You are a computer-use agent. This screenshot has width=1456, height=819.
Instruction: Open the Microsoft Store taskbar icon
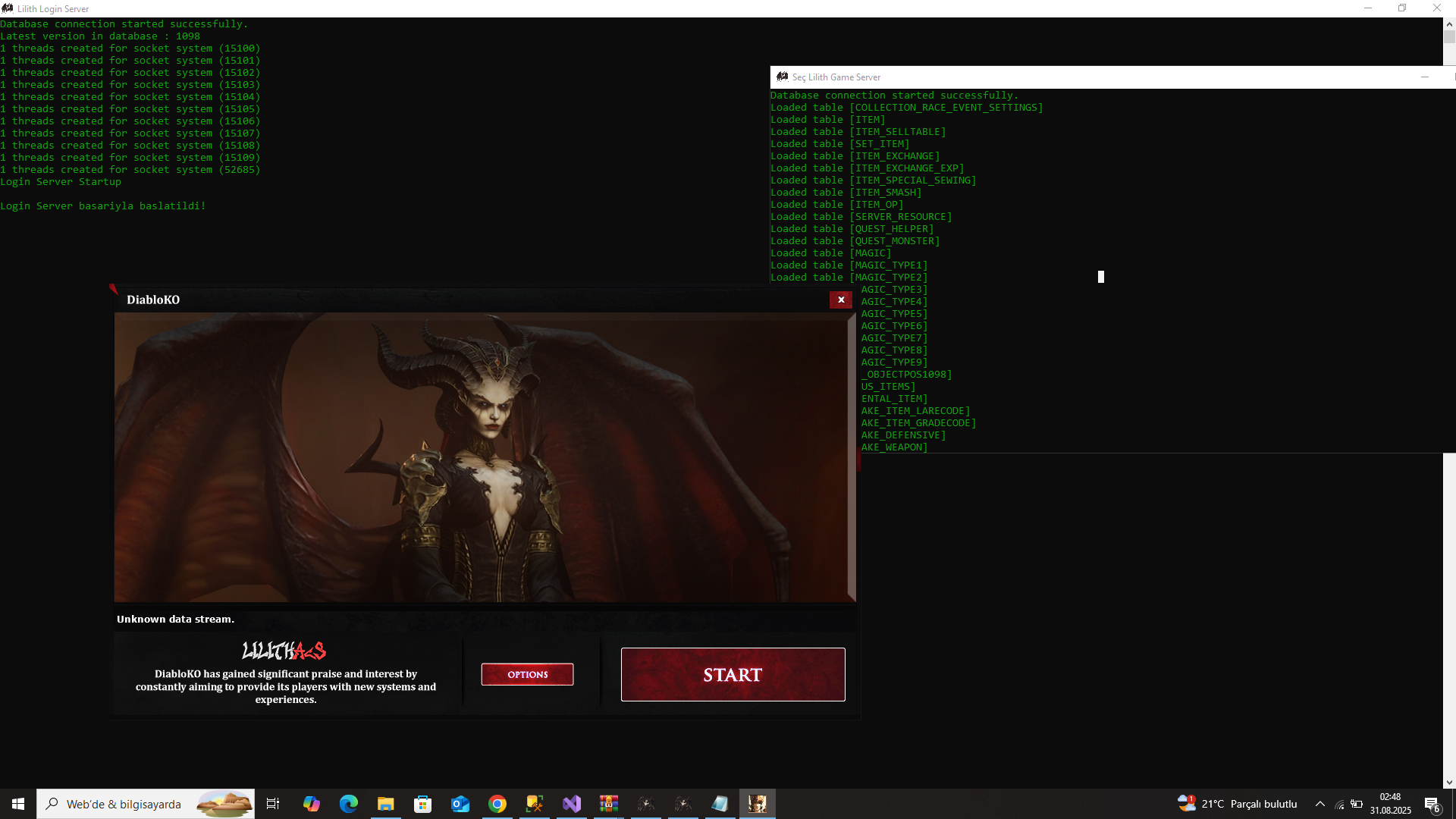click(423, 804)
